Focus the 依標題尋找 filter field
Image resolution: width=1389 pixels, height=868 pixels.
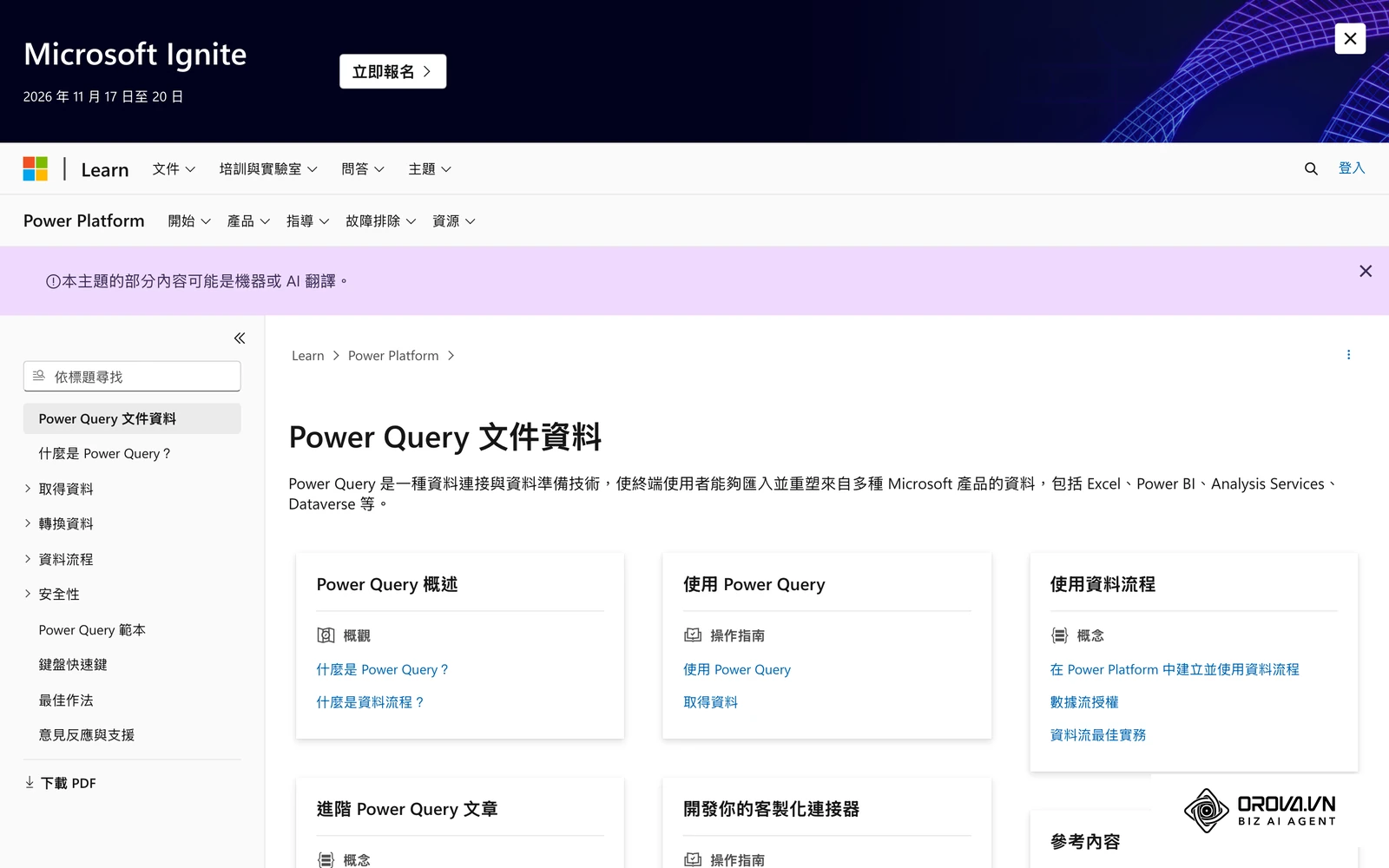click(132, 377)
